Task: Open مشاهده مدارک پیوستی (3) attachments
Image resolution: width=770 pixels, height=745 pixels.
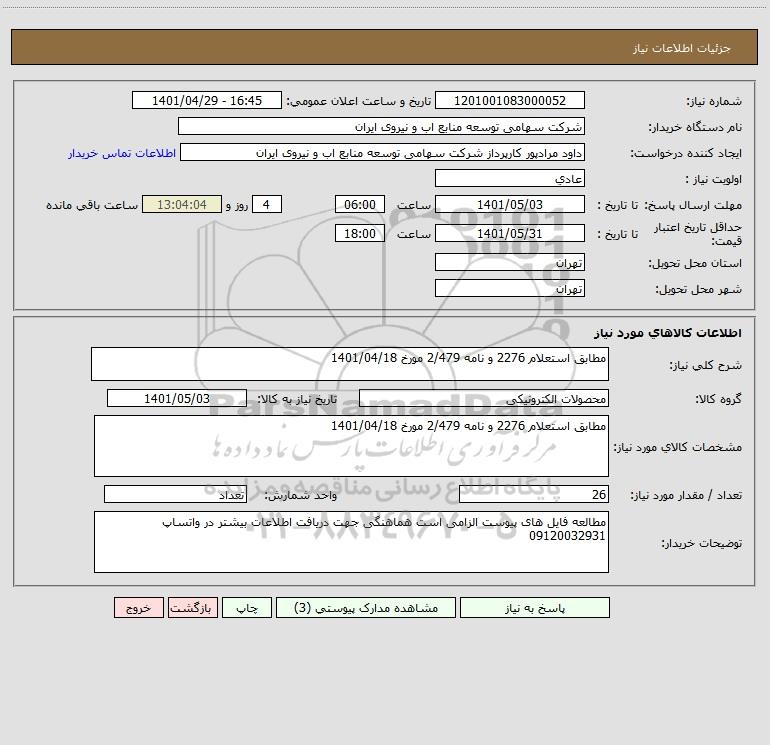Action: click(x=366, y=607)
